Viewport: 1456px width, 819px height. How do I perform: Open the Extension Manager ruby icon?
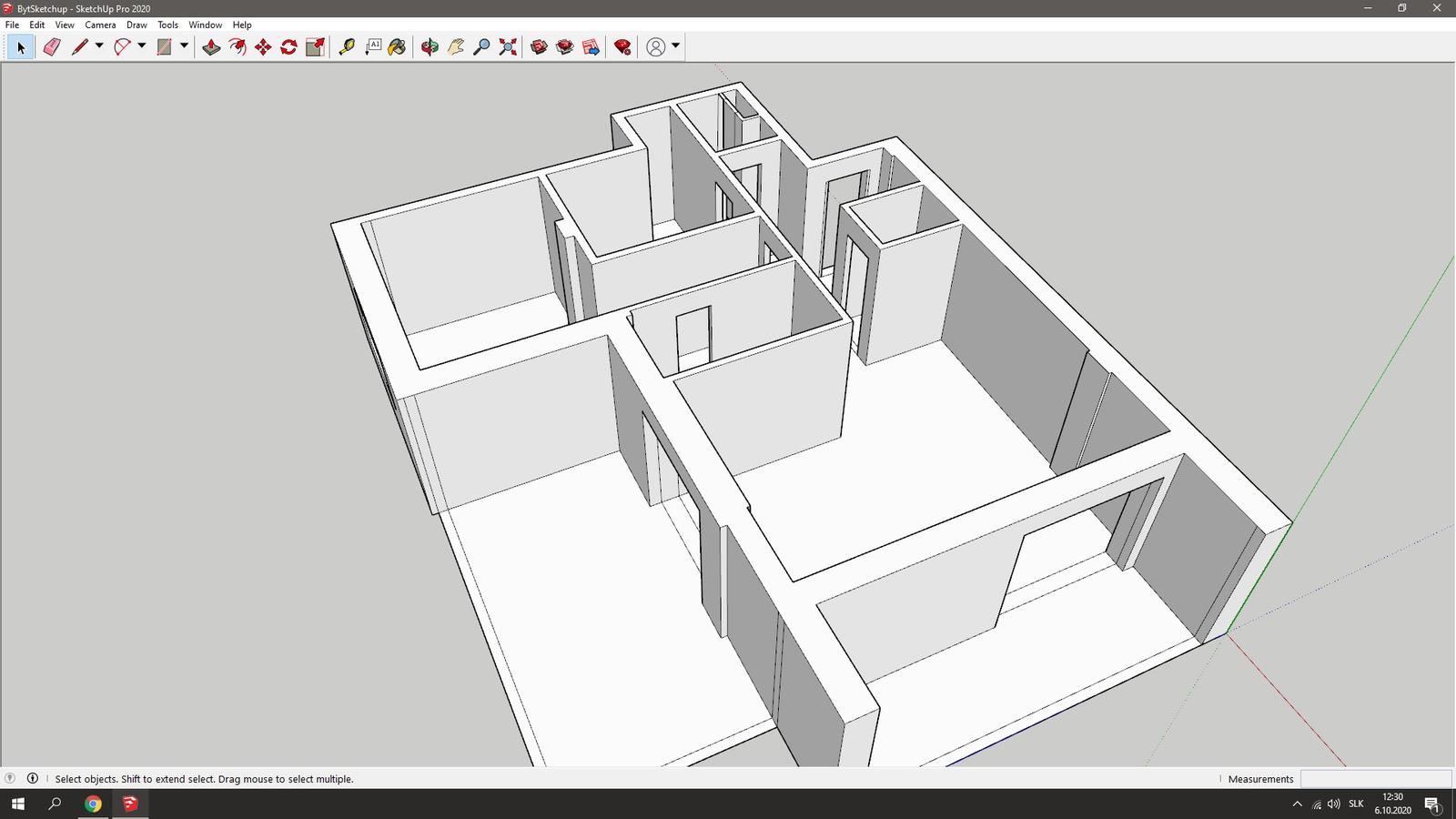[622, 47]
